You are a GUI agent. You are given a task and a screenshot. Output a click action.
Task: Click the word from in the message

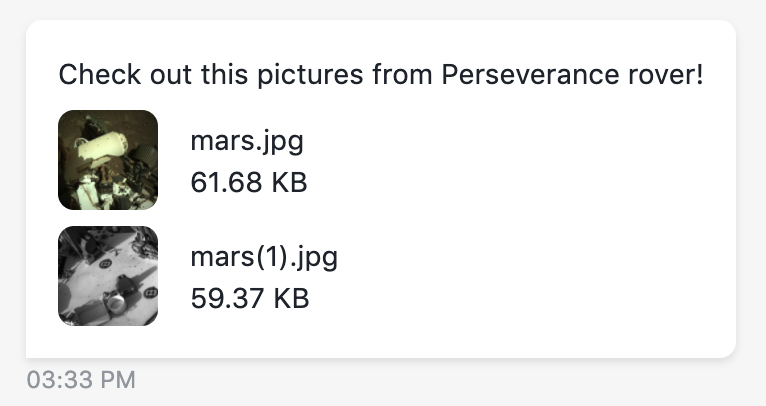pos(403,75)
